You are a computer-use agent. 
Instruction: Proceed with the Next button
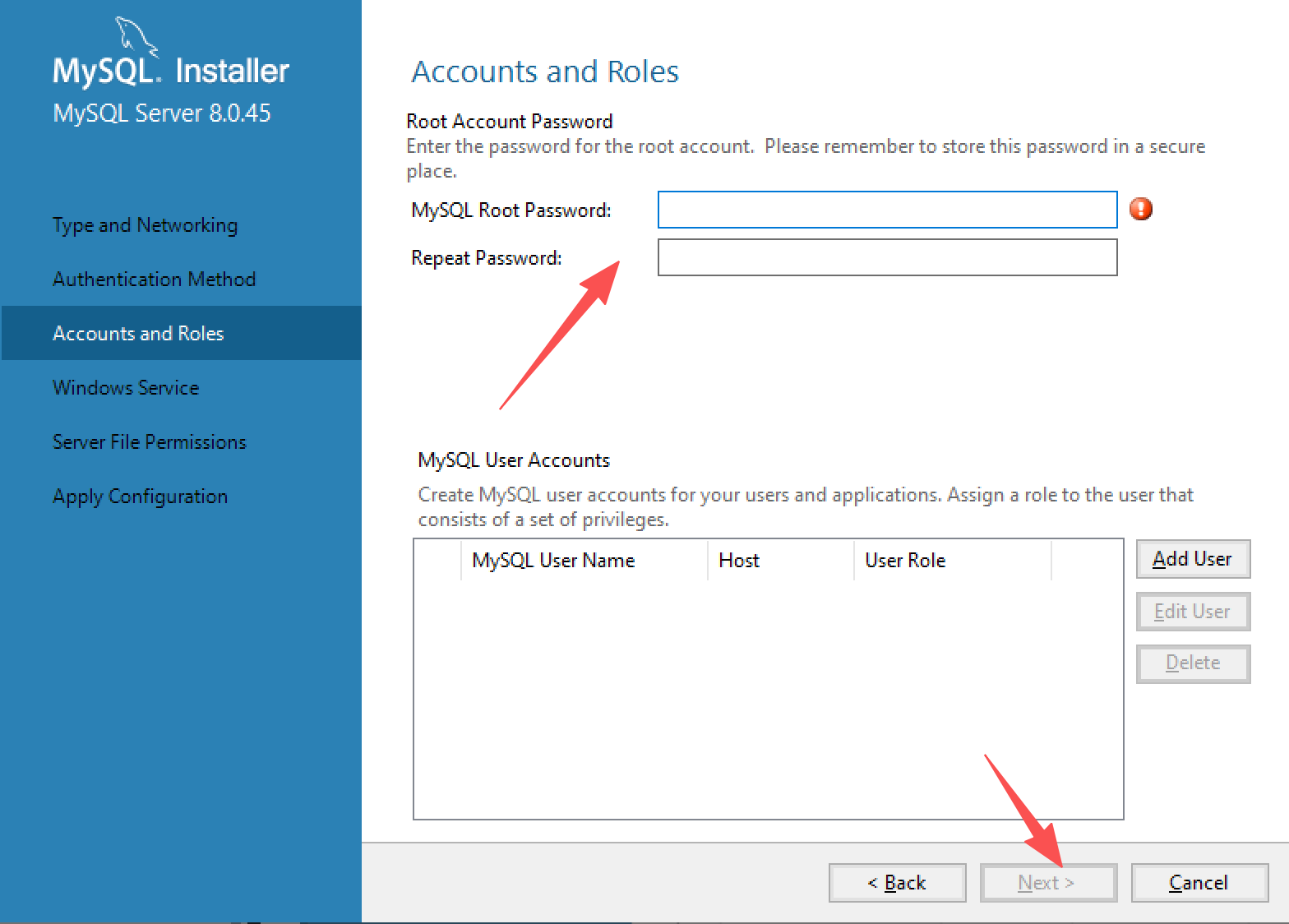click(1048, 883)
